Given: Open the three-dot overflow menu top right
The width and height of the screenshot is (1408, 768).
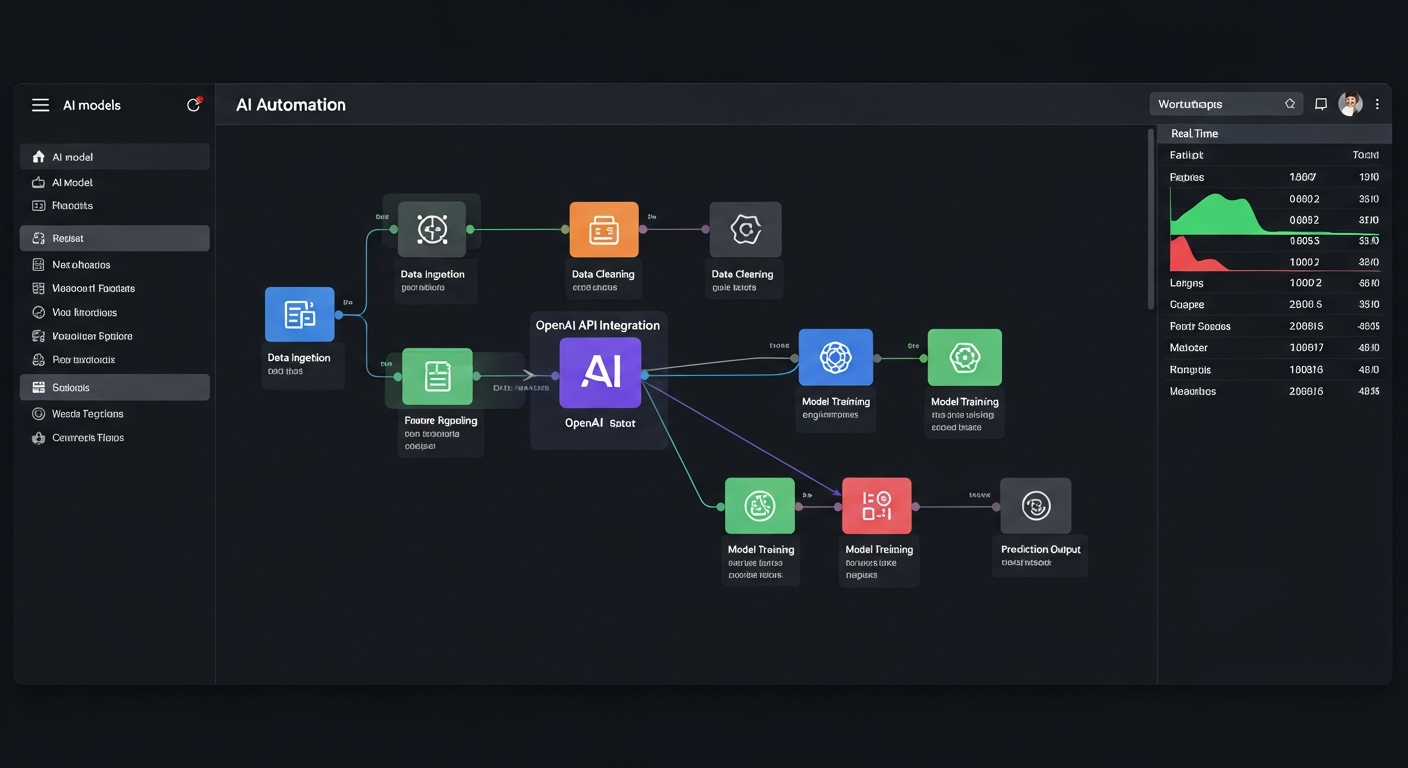Looking at the screenshot, I should point(1377,103).
